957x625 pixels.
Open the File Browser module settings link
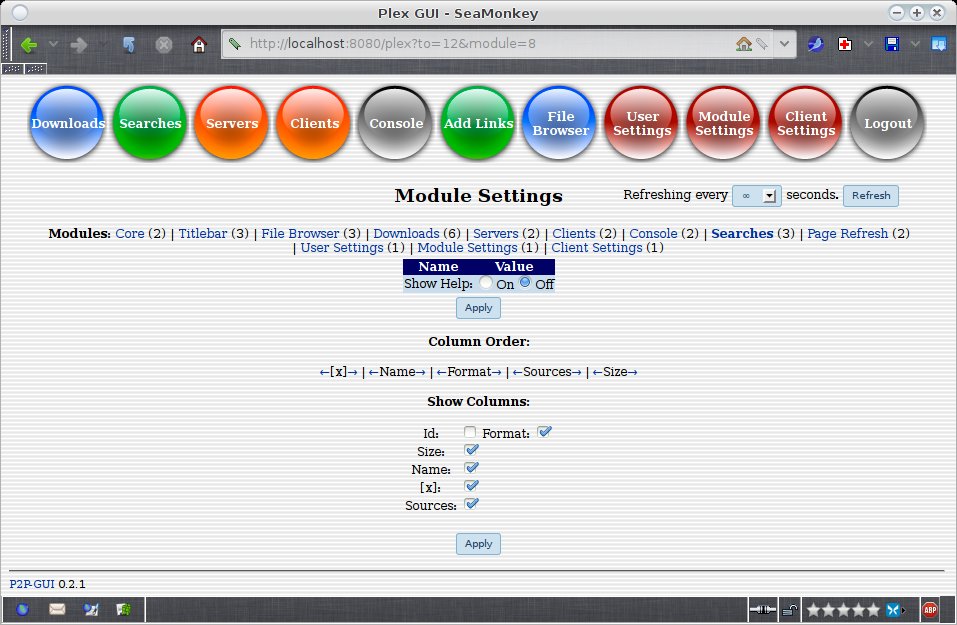300,234
